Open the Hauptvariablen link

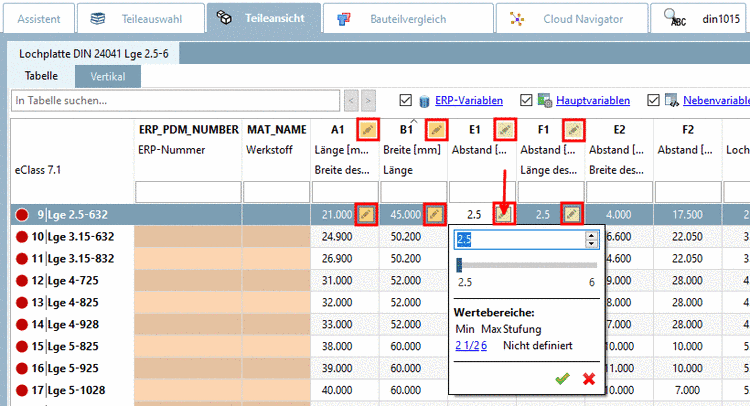(x=593, y=100)
